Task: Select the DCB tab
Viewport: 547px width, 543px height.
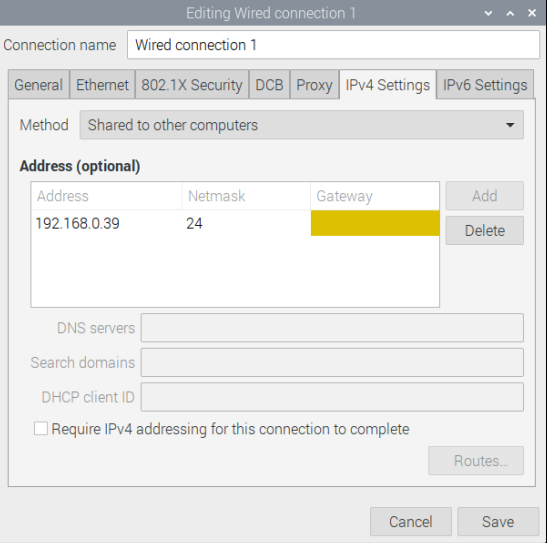Action: [269, 85]
